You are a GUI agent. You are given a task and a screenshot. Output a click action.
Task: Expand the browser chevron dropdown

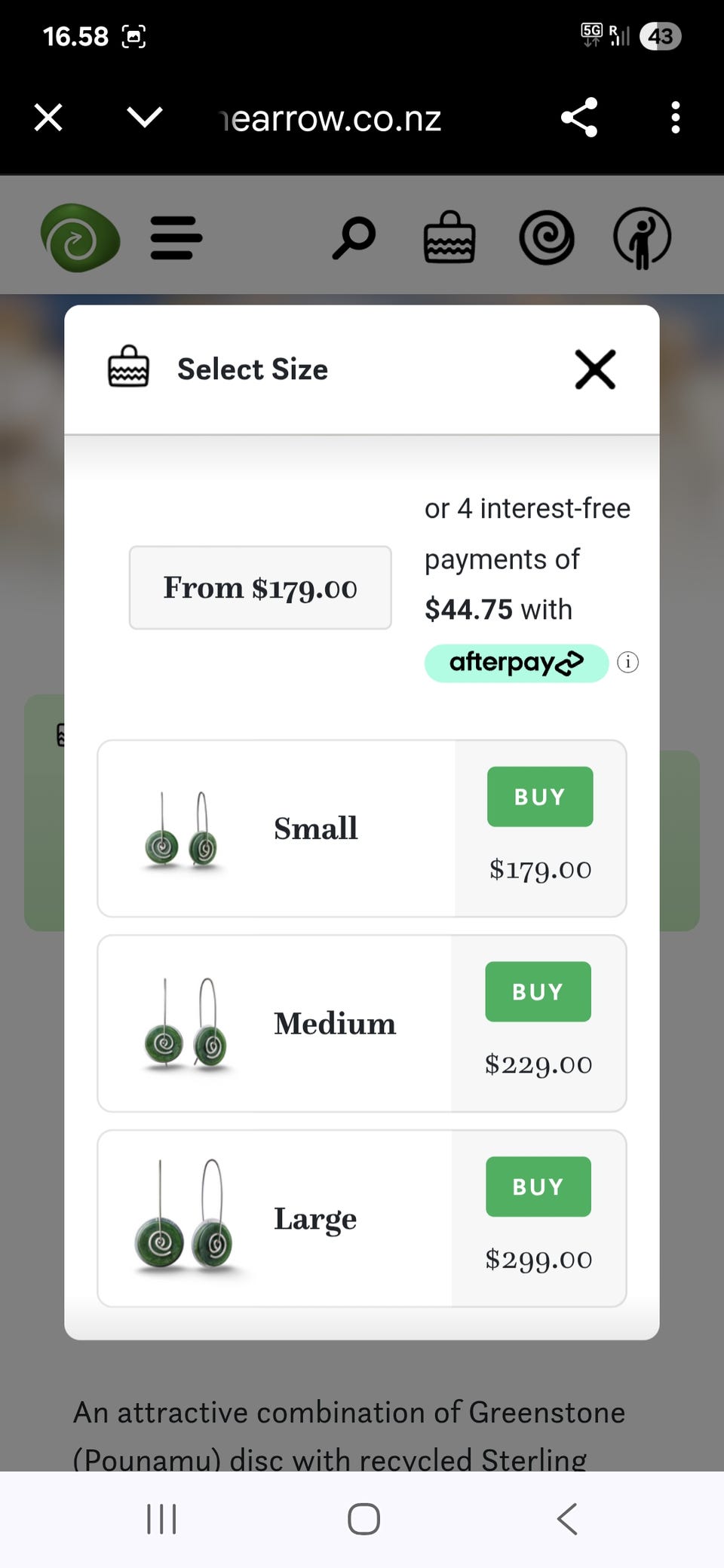[x=145, y=118]
